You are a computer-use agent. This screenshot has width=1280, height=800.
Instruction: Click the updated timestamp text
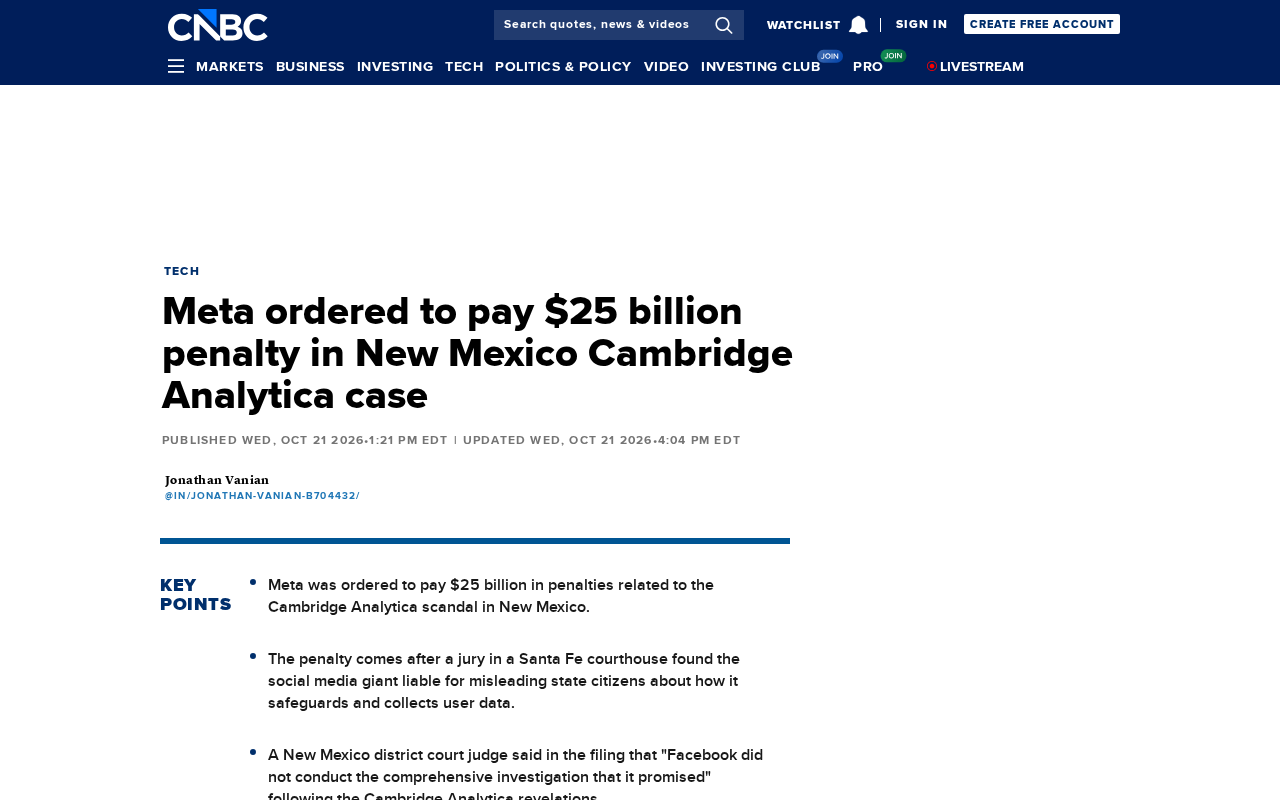pos(602,440)
